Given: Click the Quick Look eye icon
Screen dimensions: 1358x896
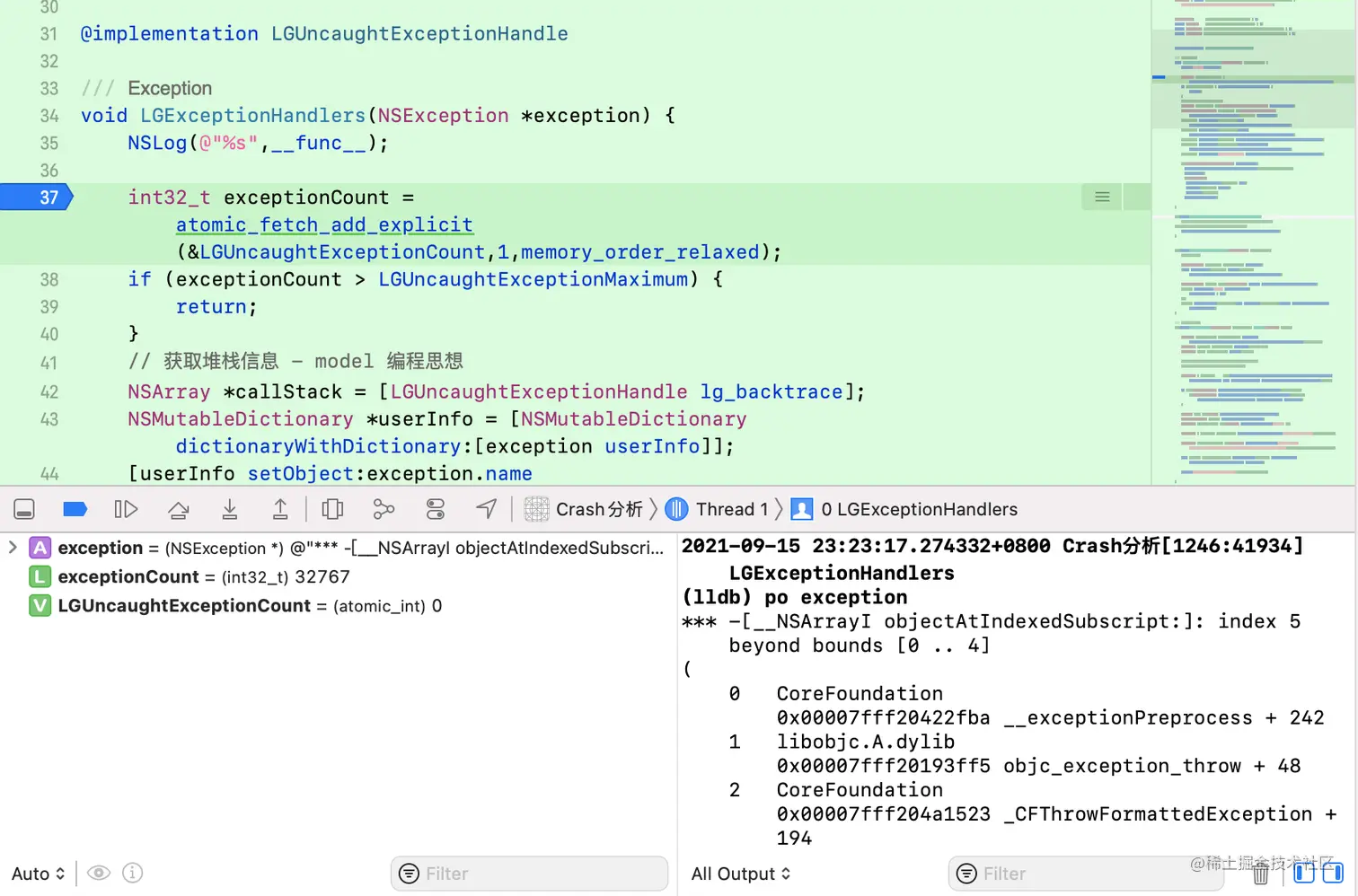Looking at the screenshot, I should 99,874.
